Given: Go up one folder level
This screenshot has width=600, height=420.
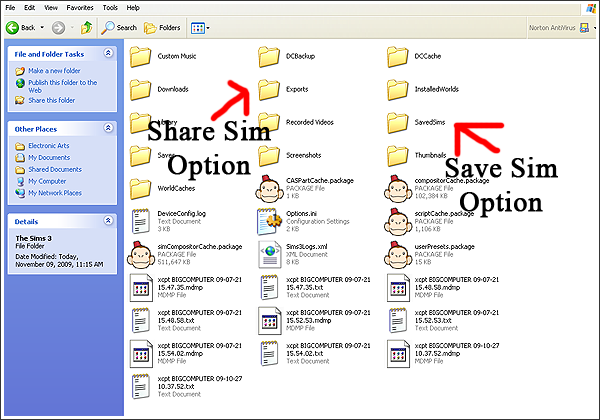Looking at the screenshot, I should pos(87,28).
